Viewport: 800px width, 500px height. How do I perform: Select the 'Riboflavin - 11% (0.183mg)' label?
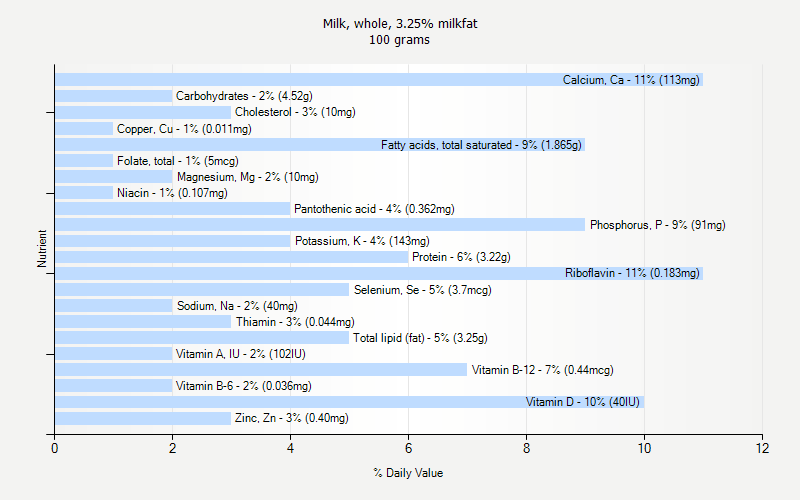[x=632, y=273]
